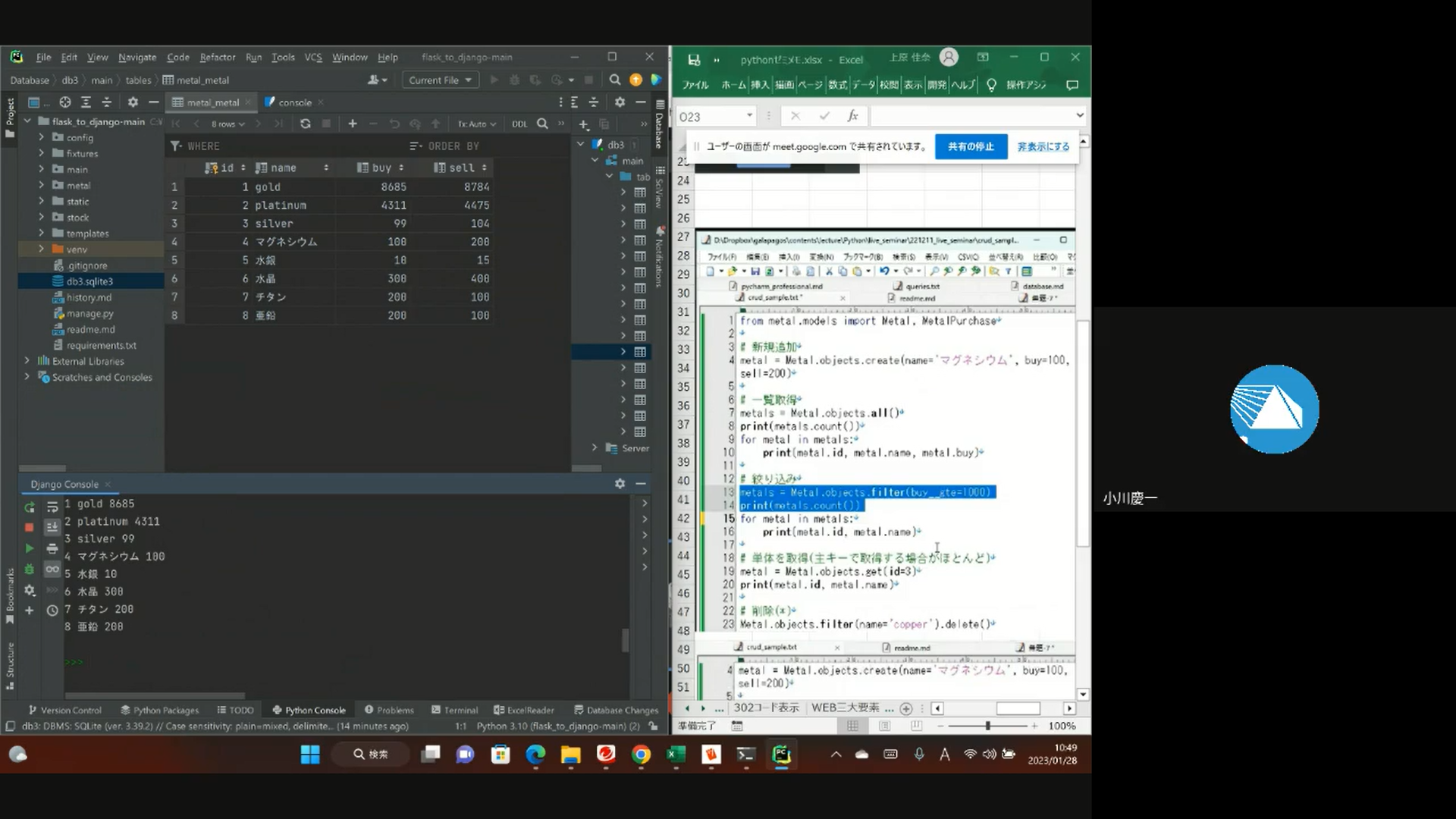Rerun the Django Console
1456x819 pixels.
30,507
